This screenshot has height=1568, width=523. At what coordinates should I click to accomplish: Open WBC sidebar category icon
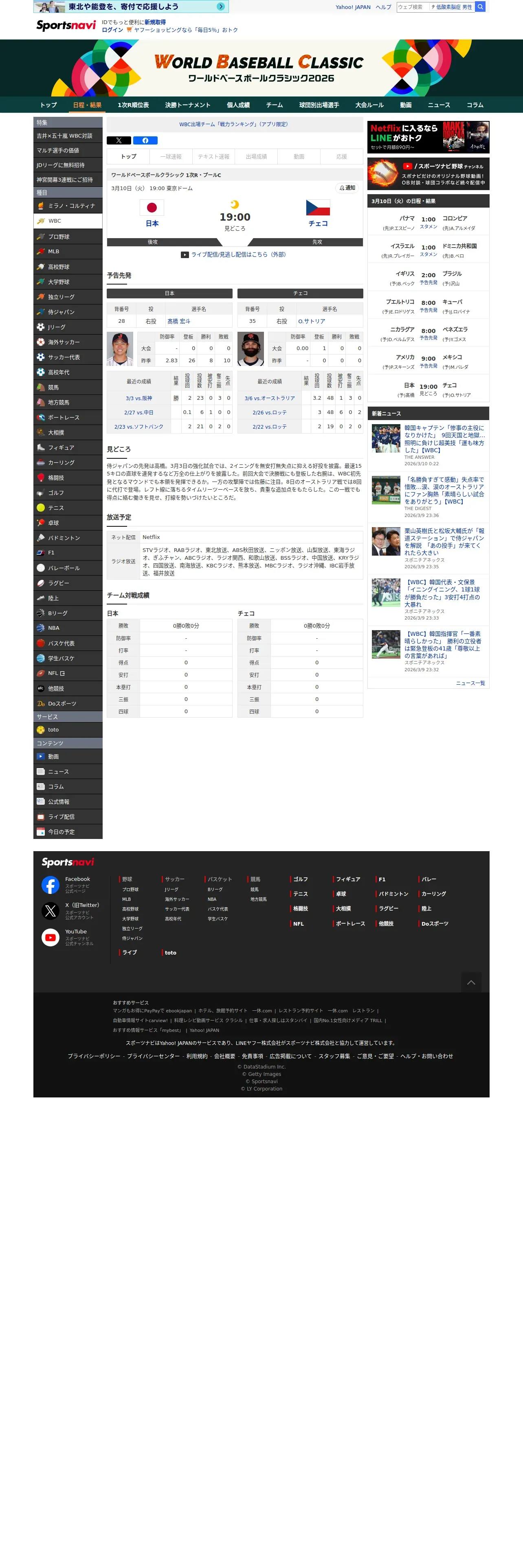pos(41,221)
